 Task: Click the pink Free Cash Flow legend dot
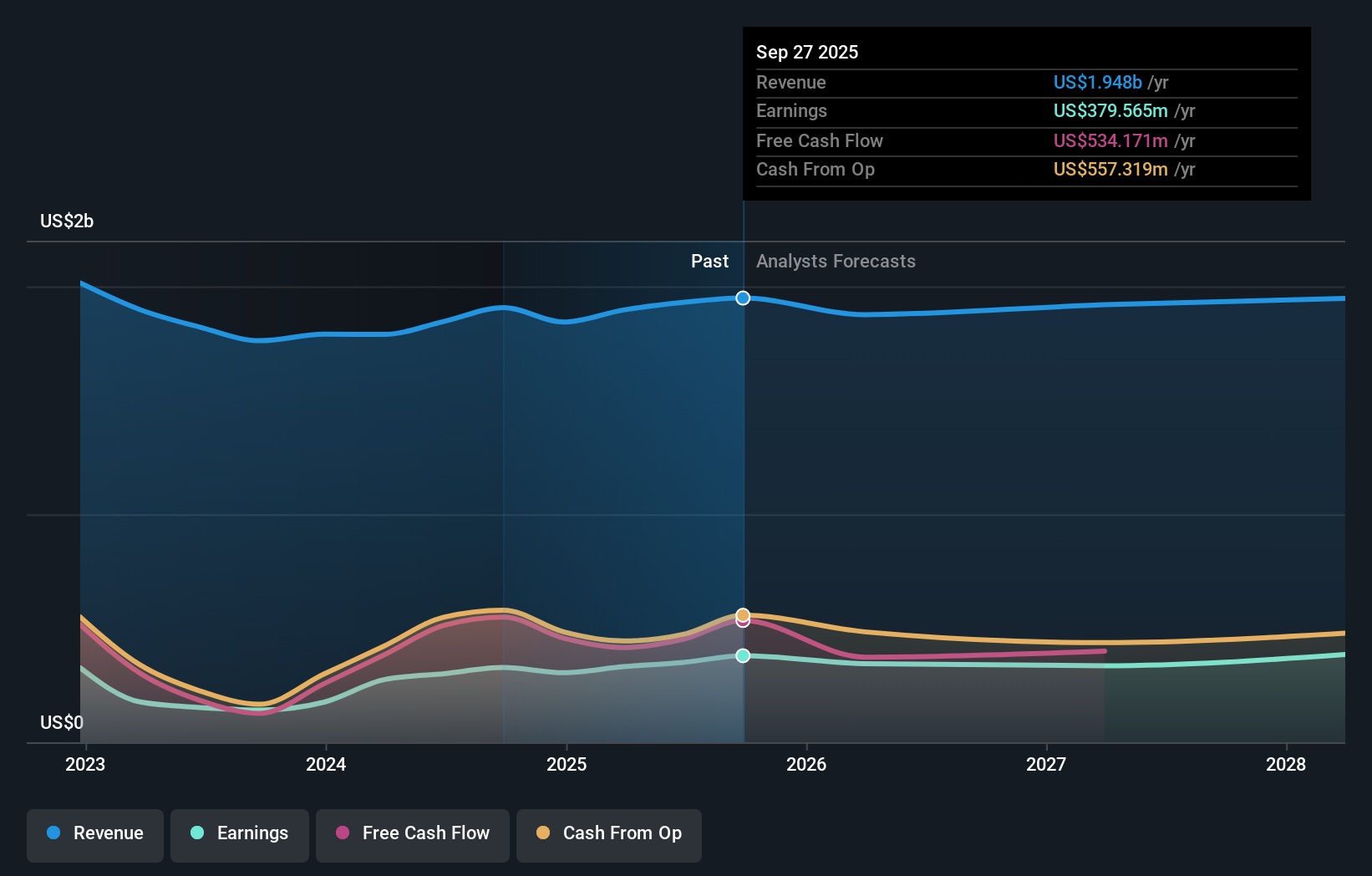point(342,833)
